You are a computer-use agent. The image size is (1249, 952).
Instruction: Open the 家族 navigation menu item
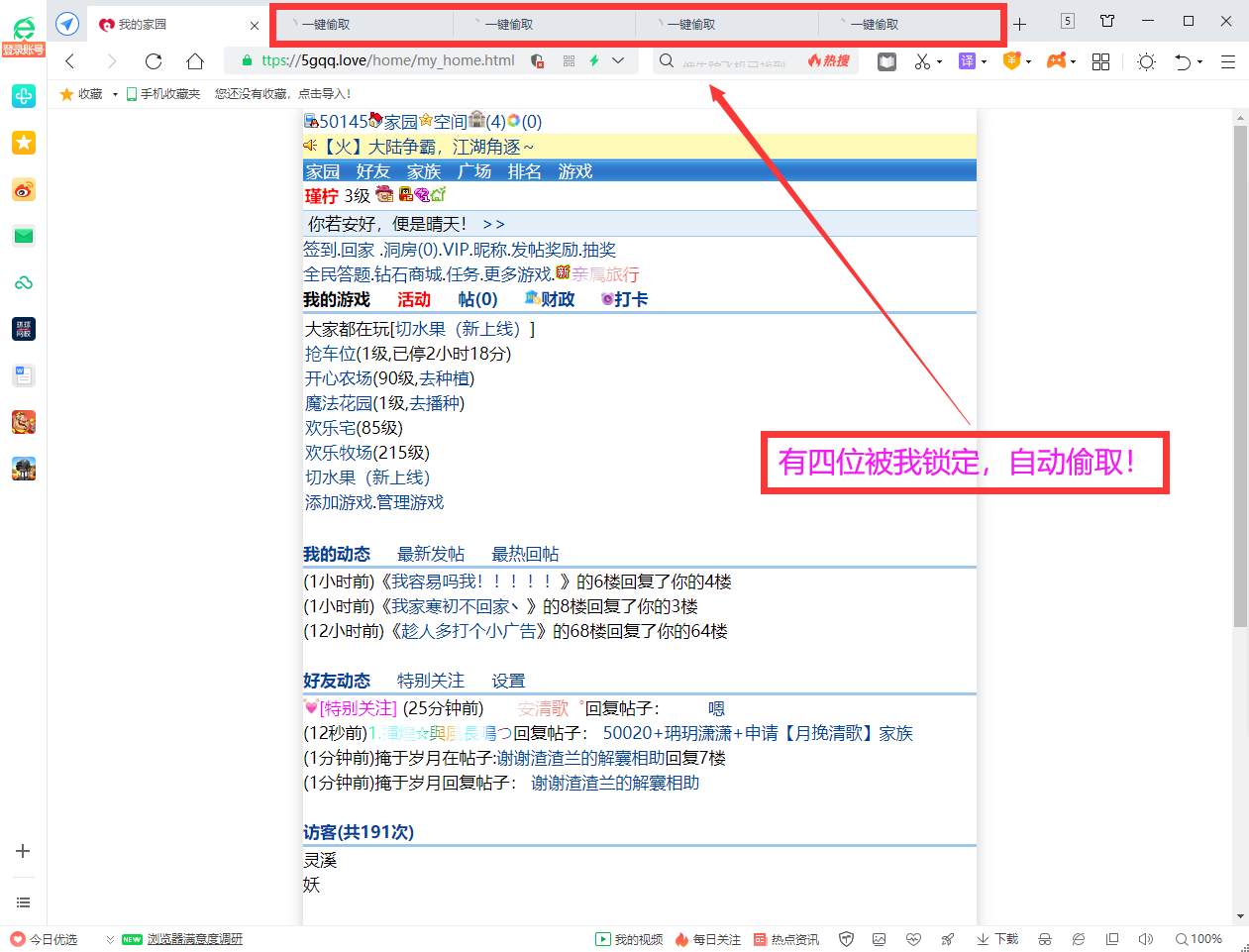point(424,171)
